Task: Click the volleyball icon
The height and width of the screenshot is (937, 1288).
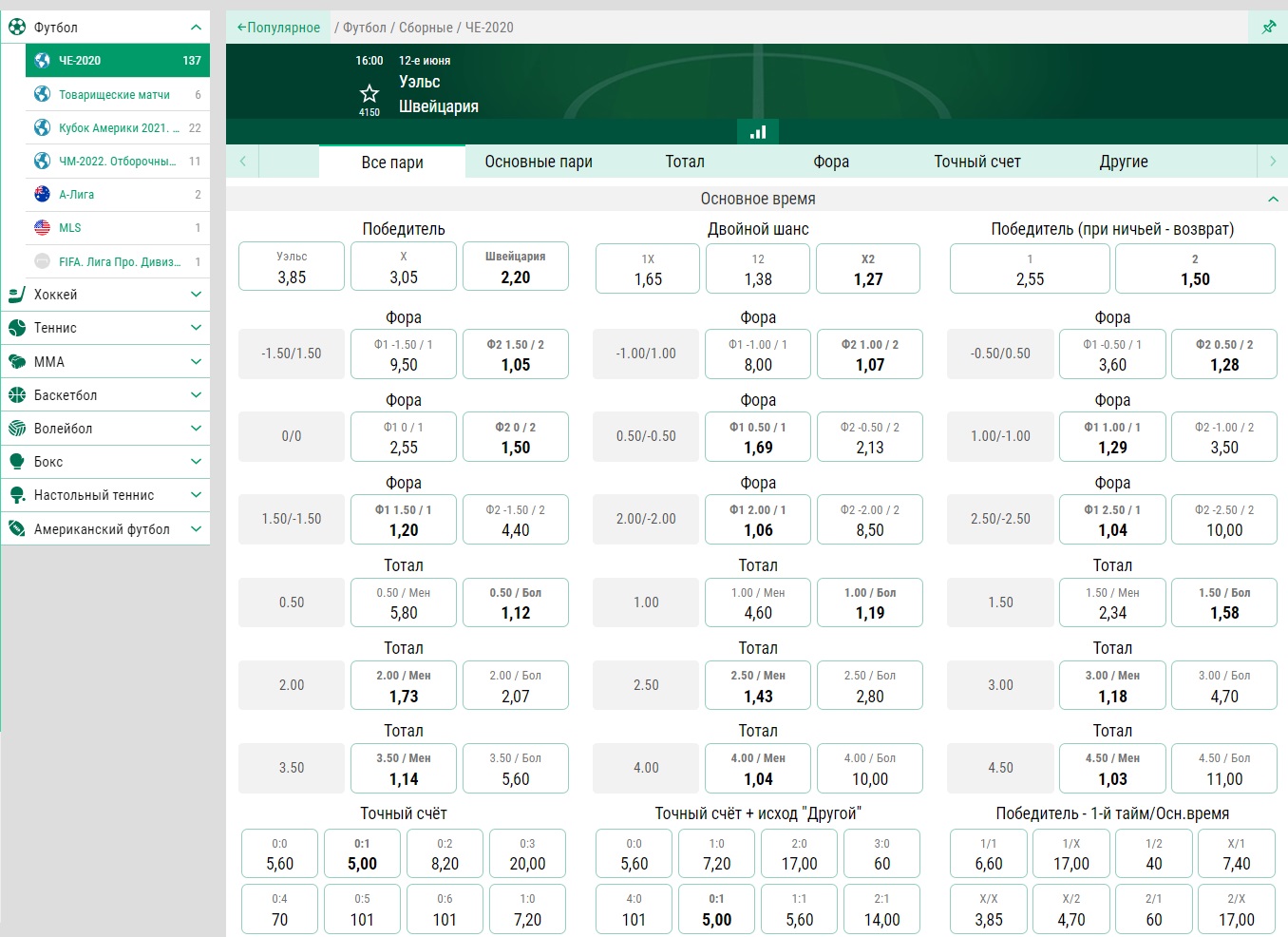Action: [x=17, y=428]
